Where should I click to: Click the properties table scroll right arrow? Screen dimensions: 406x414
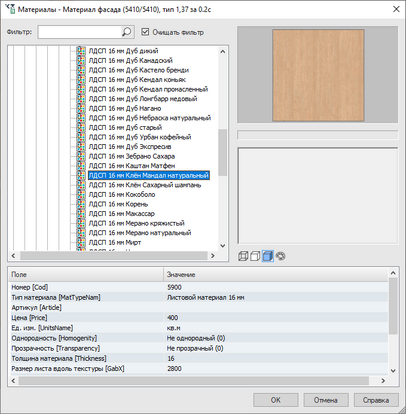(383, 380)
